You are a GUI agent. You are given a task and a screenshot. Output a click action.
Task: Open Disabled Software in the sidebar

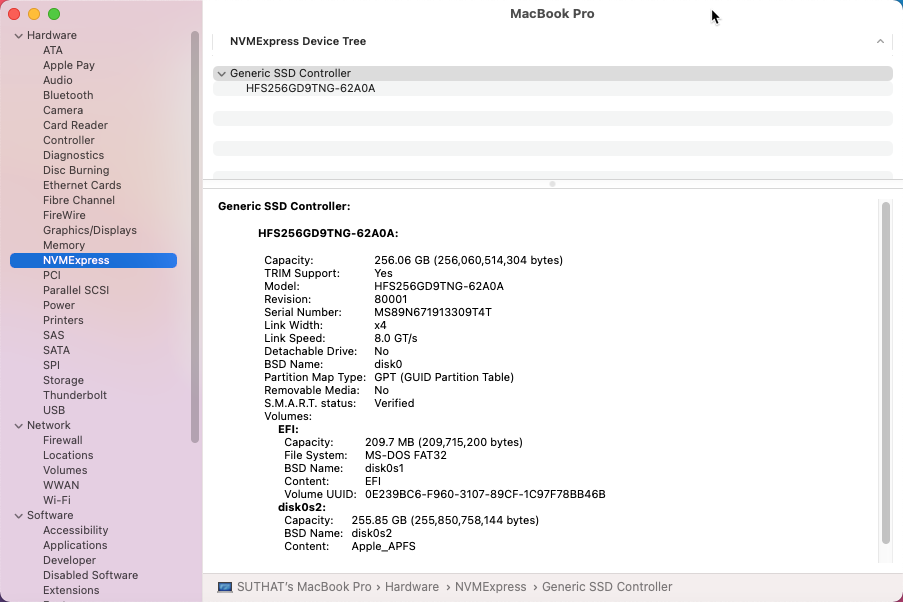(90, 575)
